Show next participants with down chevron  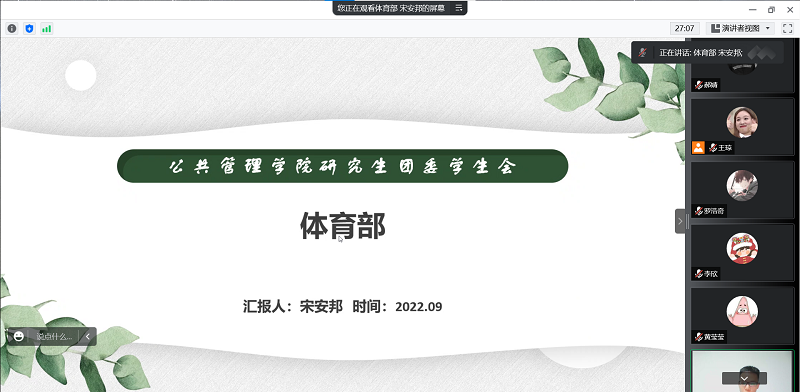pos(744,378)
